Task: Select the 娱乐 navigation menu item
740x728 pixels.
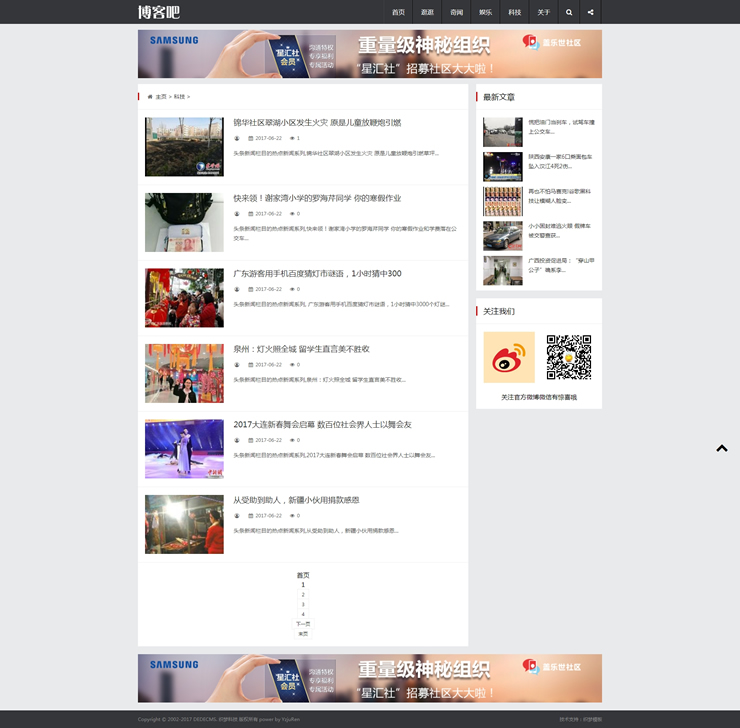Action: coord(485,12)
